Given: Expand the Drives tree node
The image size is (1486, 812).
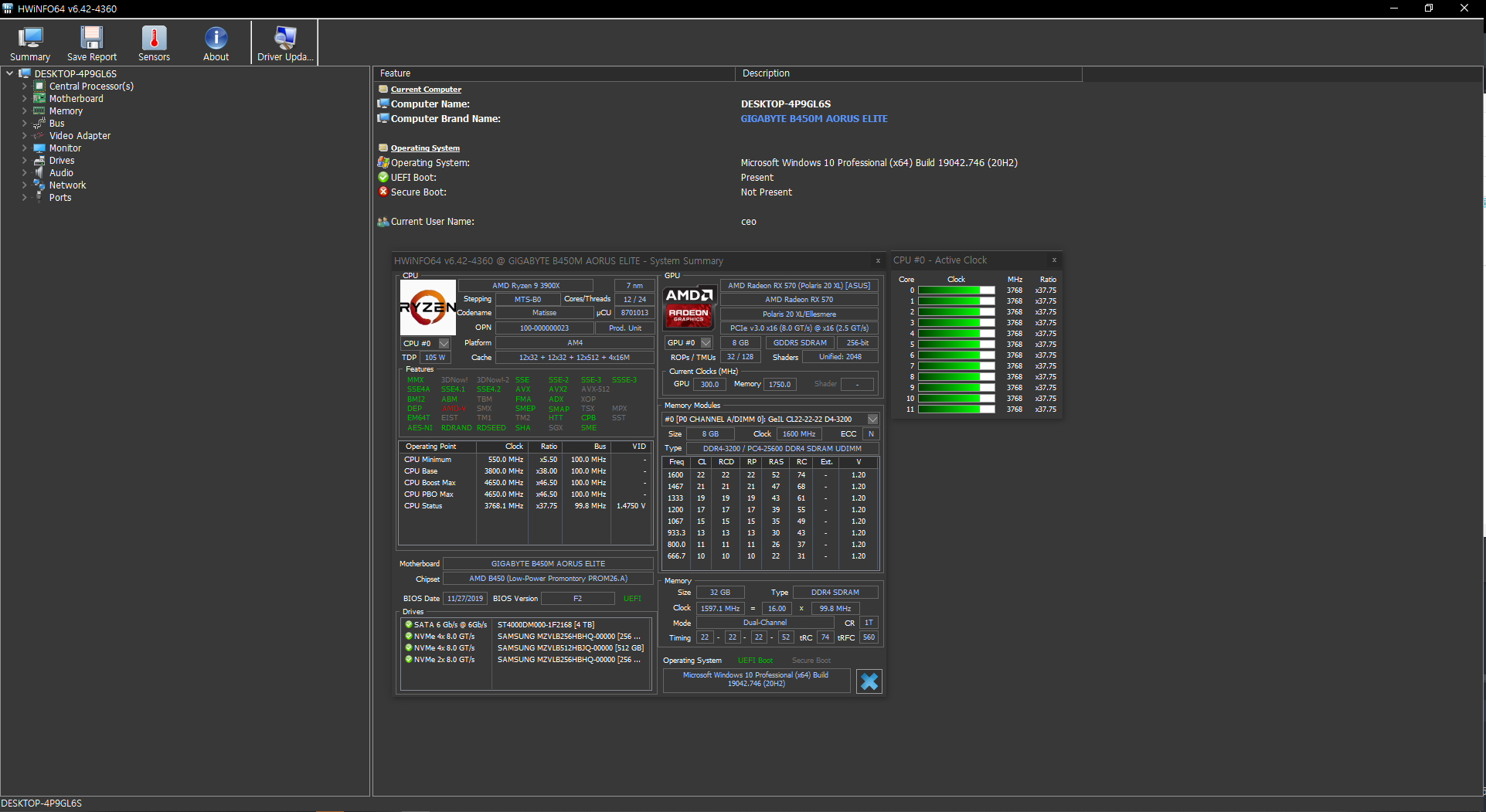Looking at the screenshot, I should (x=24, y=160).
